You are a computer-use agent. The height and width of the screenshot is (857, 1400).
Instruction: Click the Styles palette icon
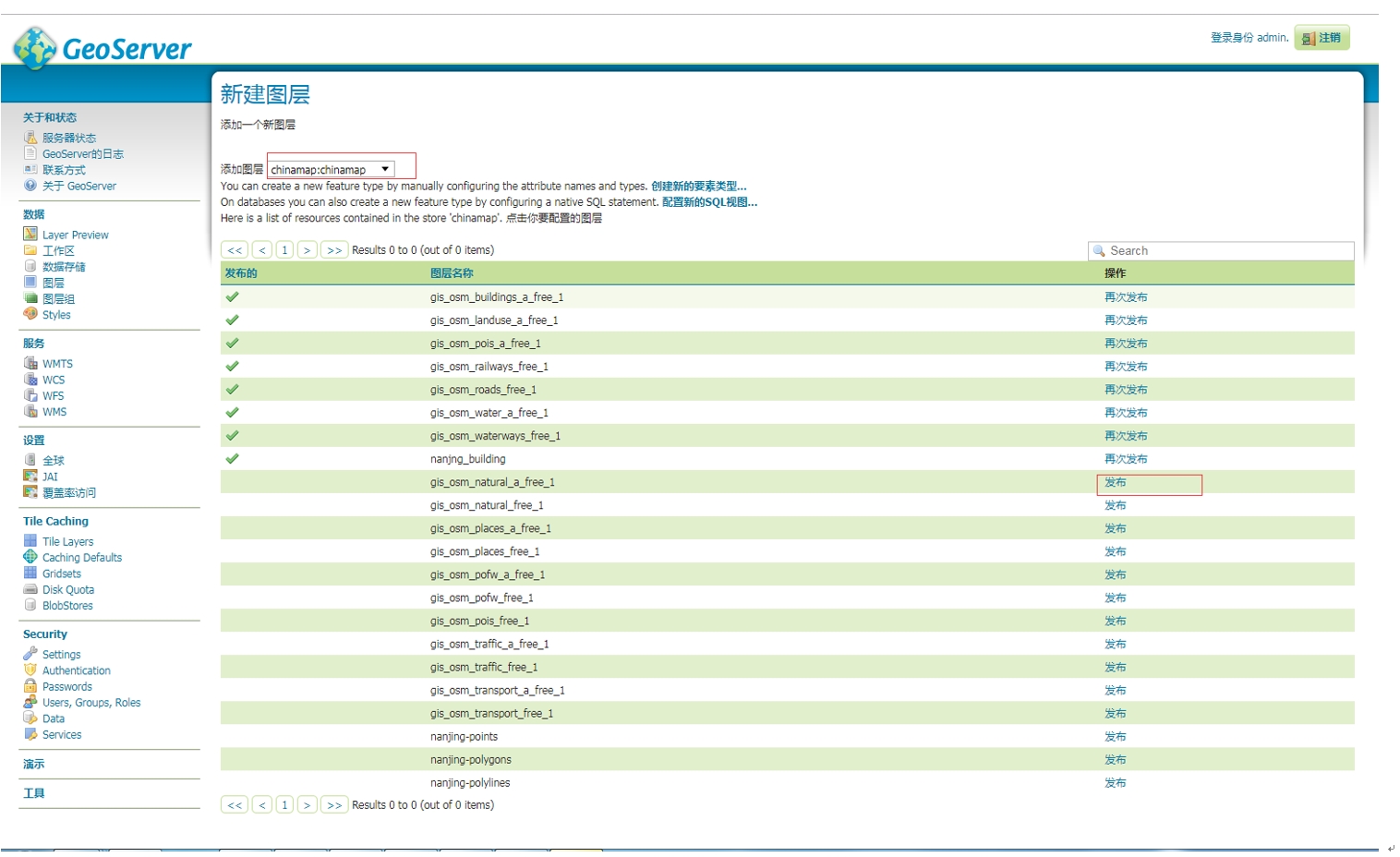(x=30, y=314)
